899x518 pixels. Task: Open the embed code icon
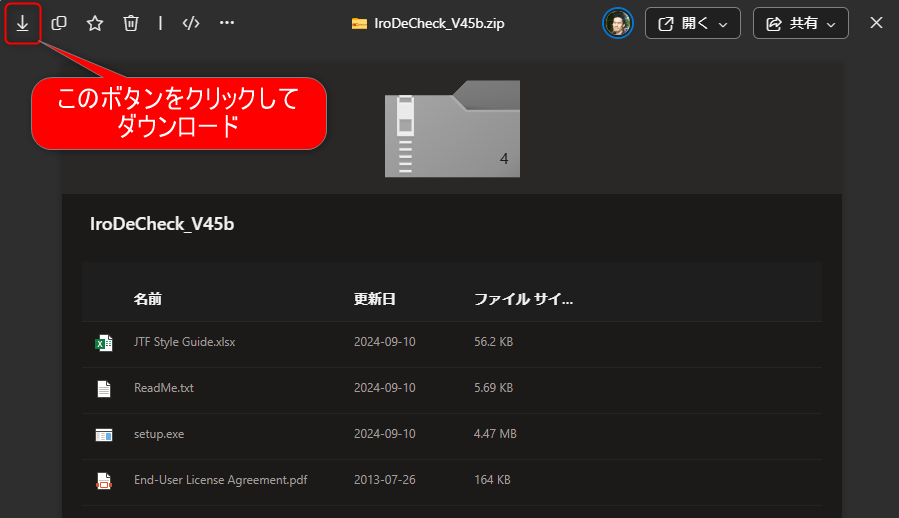click(x=191, y=23)
